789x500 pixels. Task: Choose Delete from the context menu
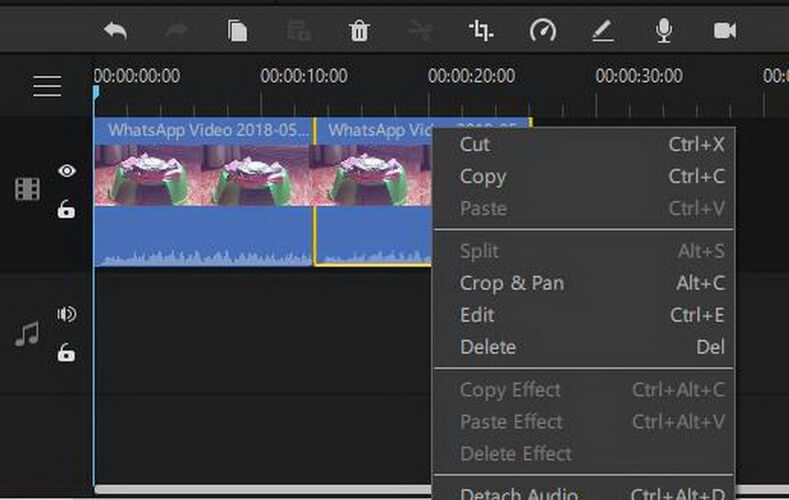point(584,347)
